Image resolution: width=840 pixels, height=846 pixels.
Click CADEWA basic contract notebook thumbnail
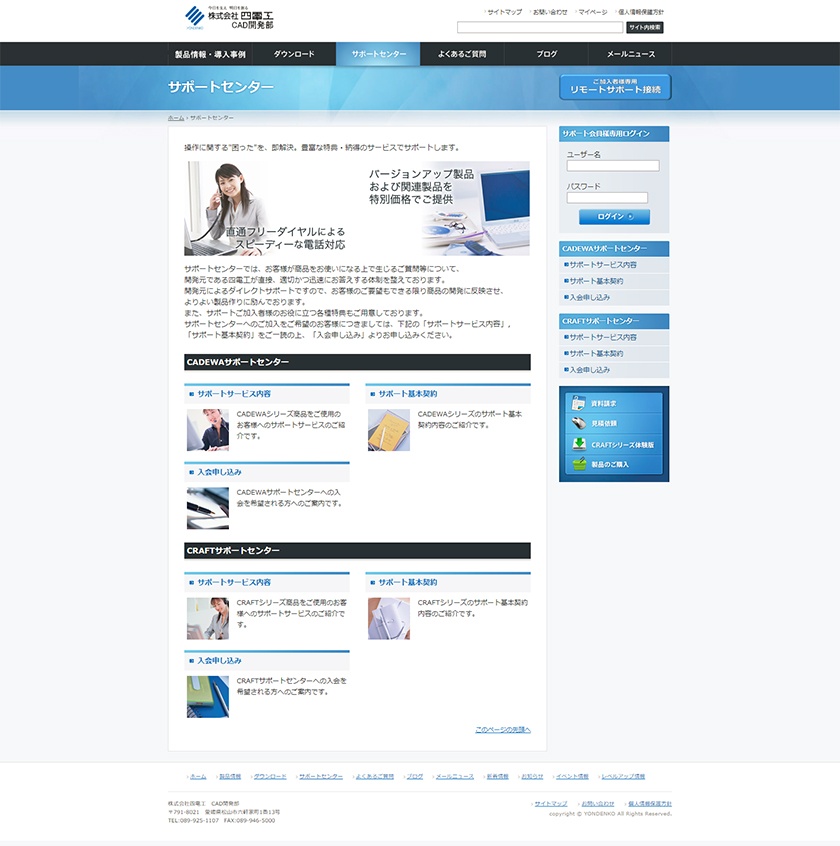(388, 430)
